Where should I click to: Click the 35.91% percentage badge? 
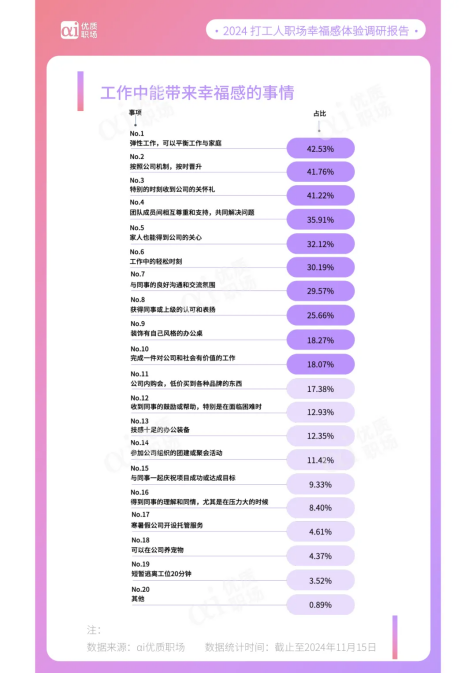coord(320,220)
